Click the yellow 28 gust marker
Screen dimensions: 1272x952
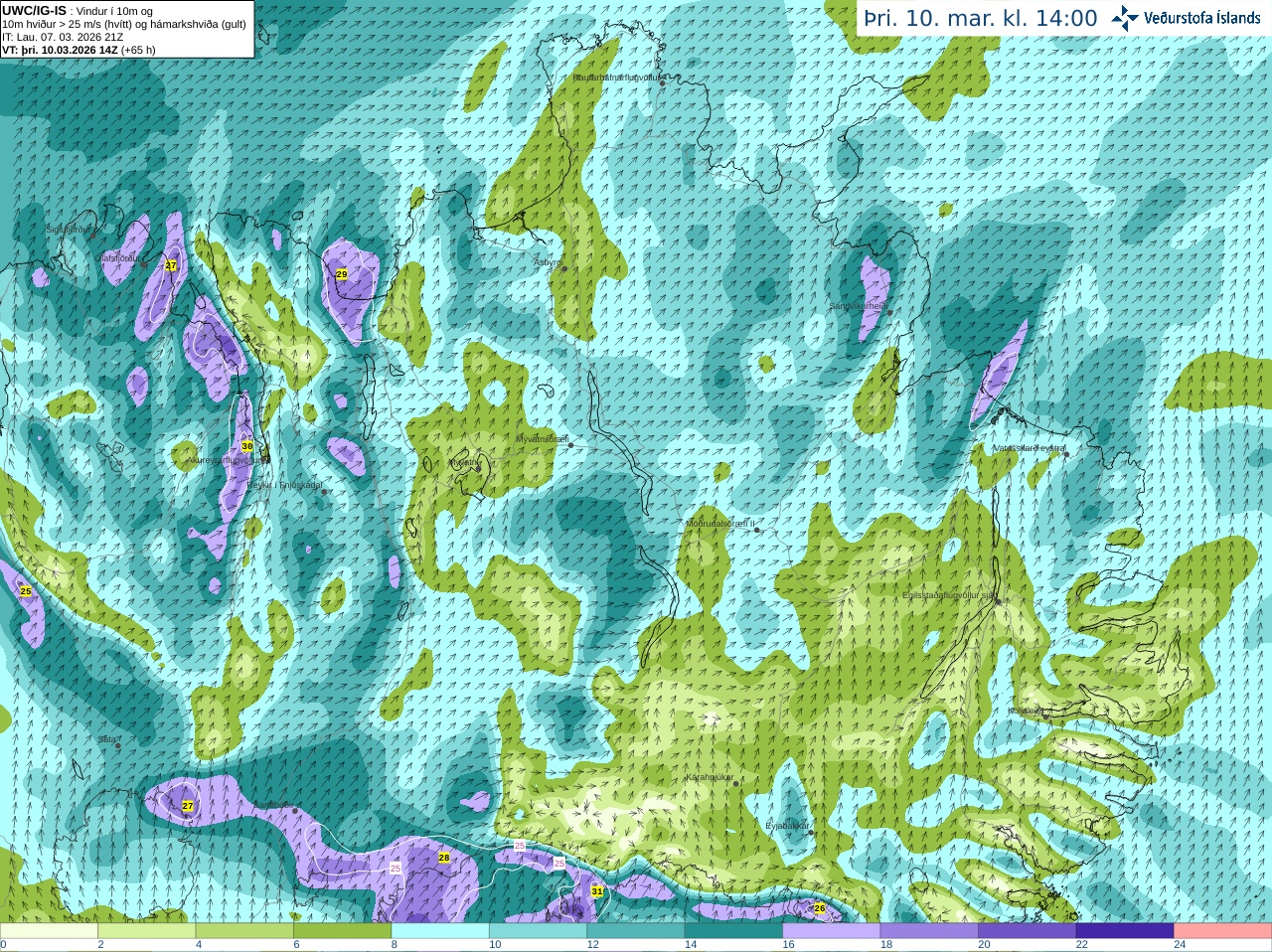(x=444, y=858)
